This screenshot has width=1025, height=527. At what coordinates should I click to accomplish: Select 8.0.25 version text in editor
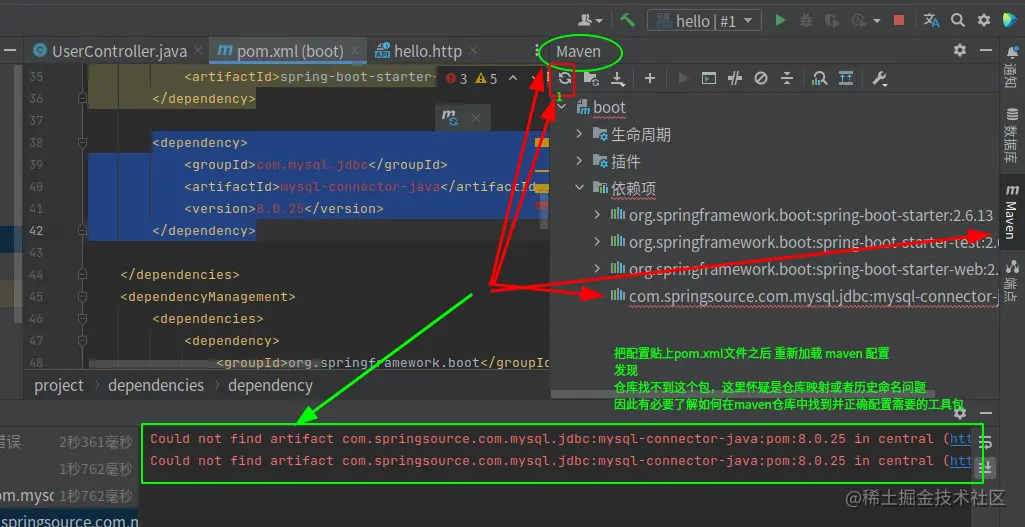click(x=280, y=209)
